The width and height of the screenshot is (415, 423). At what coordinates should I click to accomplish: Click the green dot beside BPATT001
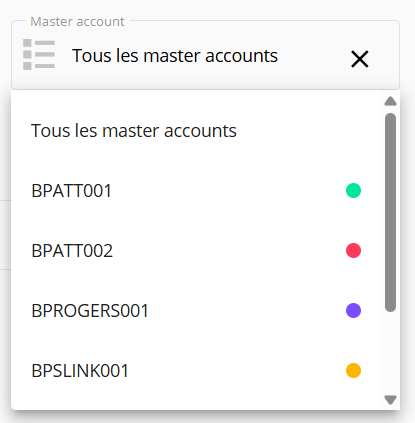pyautogui.click(x=353, y=190)
